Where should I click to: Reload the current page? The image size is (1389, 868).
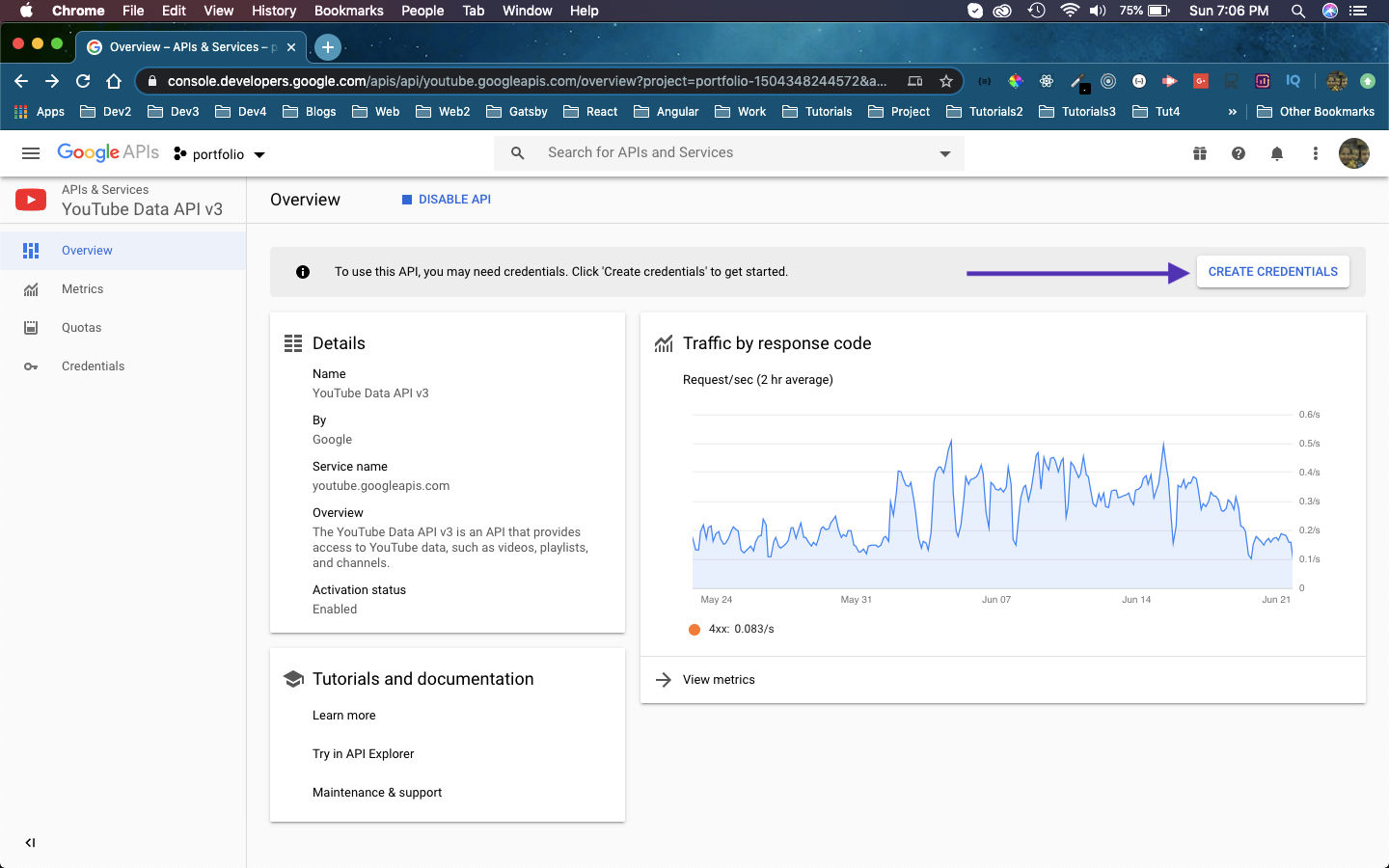coord(83,81)
